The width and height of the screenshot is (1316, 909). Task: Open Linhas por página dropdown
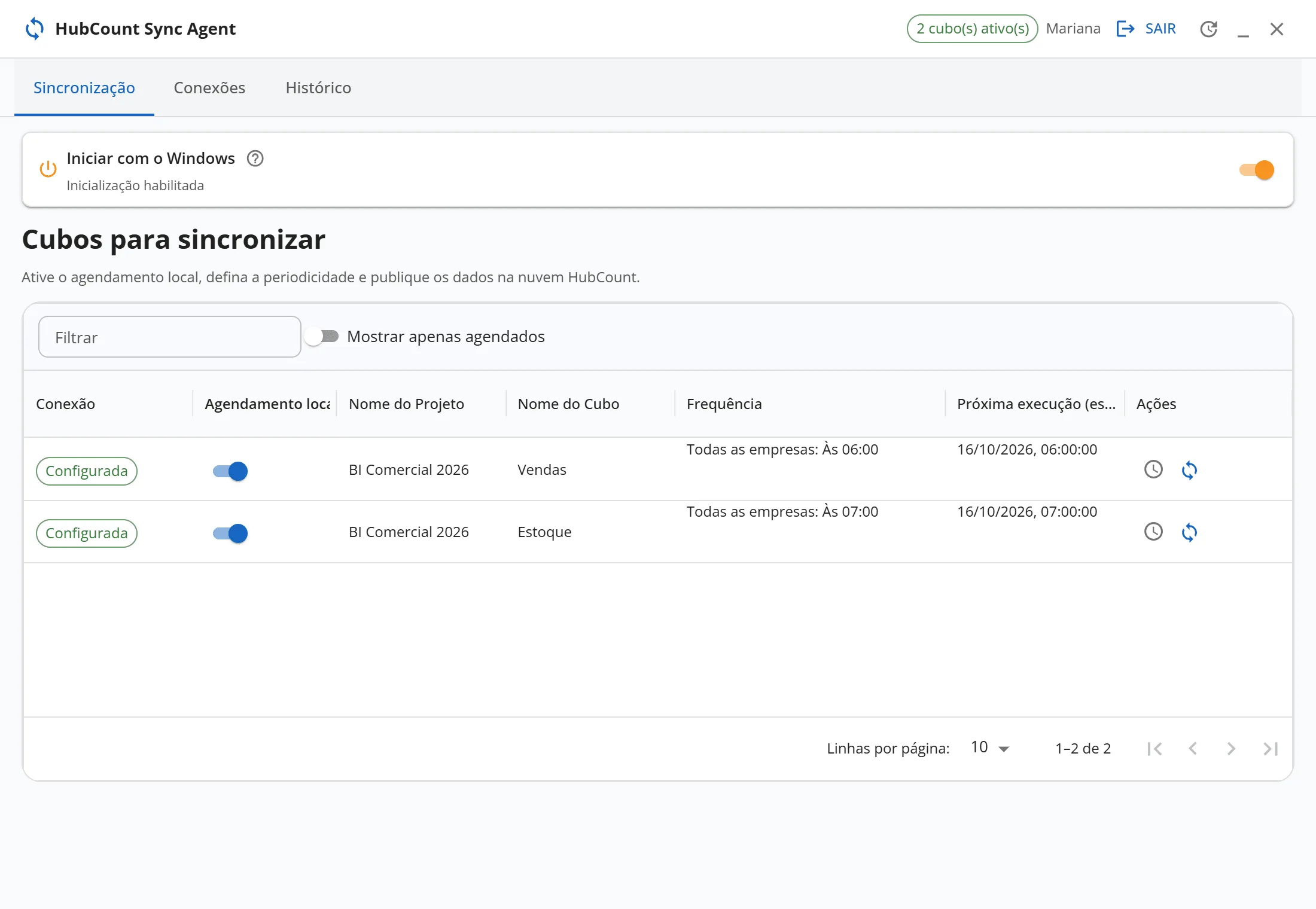coord(990,748)
